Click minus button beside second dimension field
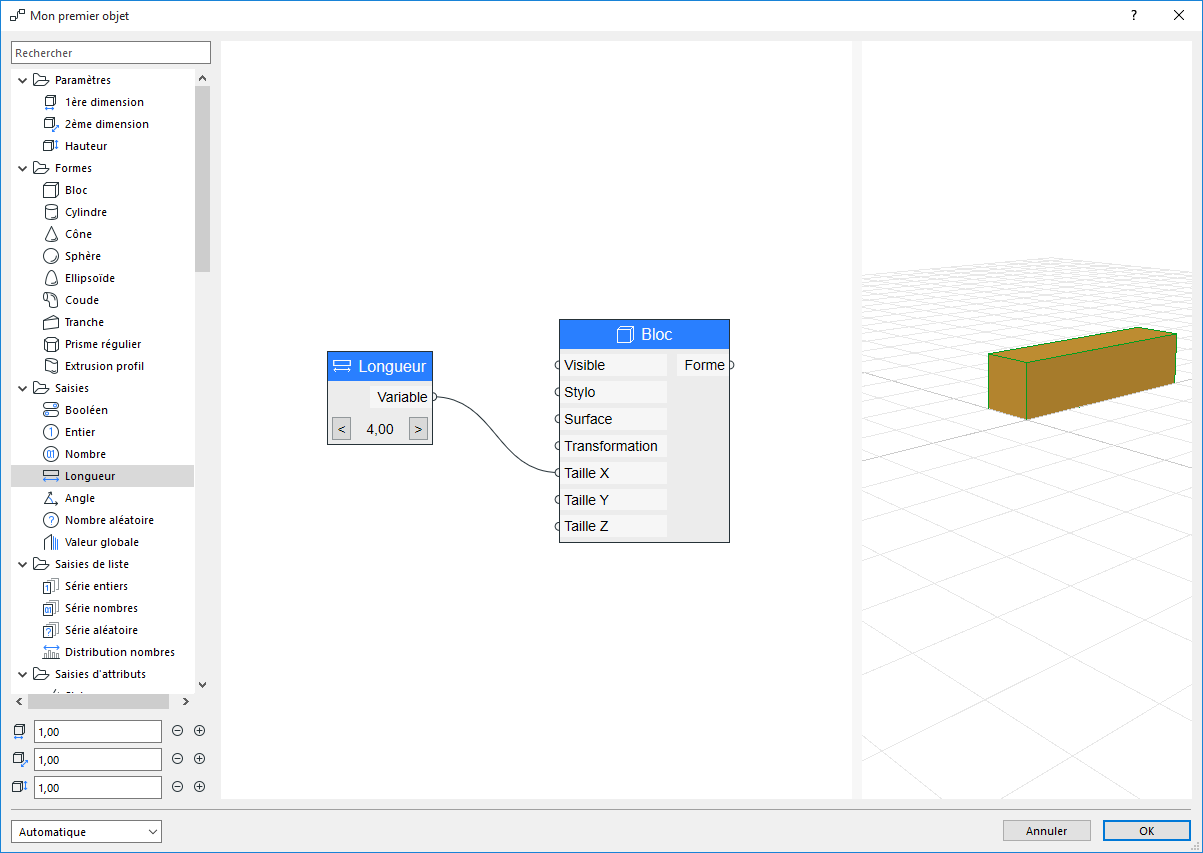The image size is (1203, 853). [x=177, y=759]
